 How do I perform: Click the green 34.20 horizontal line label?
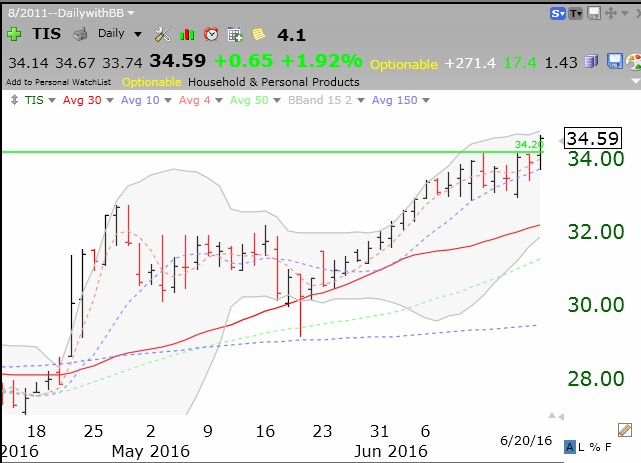tap(529, 144)
